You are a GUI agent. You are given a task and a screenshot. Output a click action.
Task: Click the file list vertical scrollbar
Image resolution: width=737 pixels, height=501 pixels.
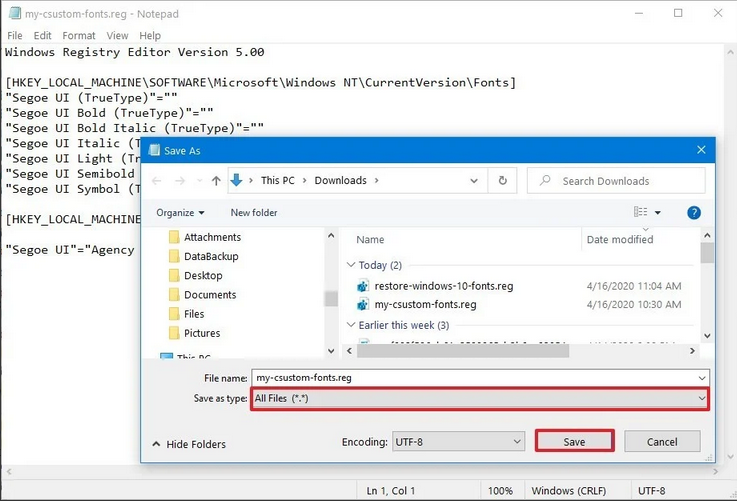click(x=707, y=290)
